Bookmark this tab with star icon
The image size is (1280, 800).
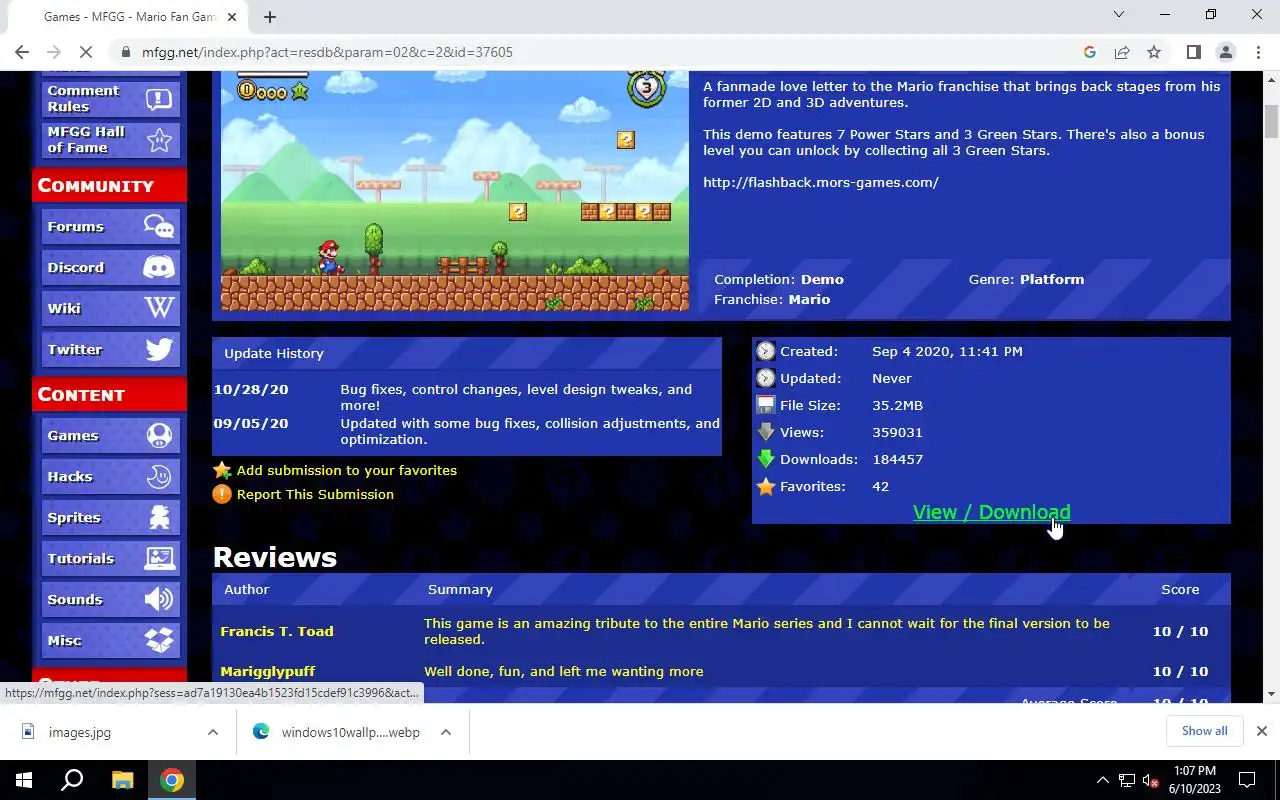coord(1154,52)
